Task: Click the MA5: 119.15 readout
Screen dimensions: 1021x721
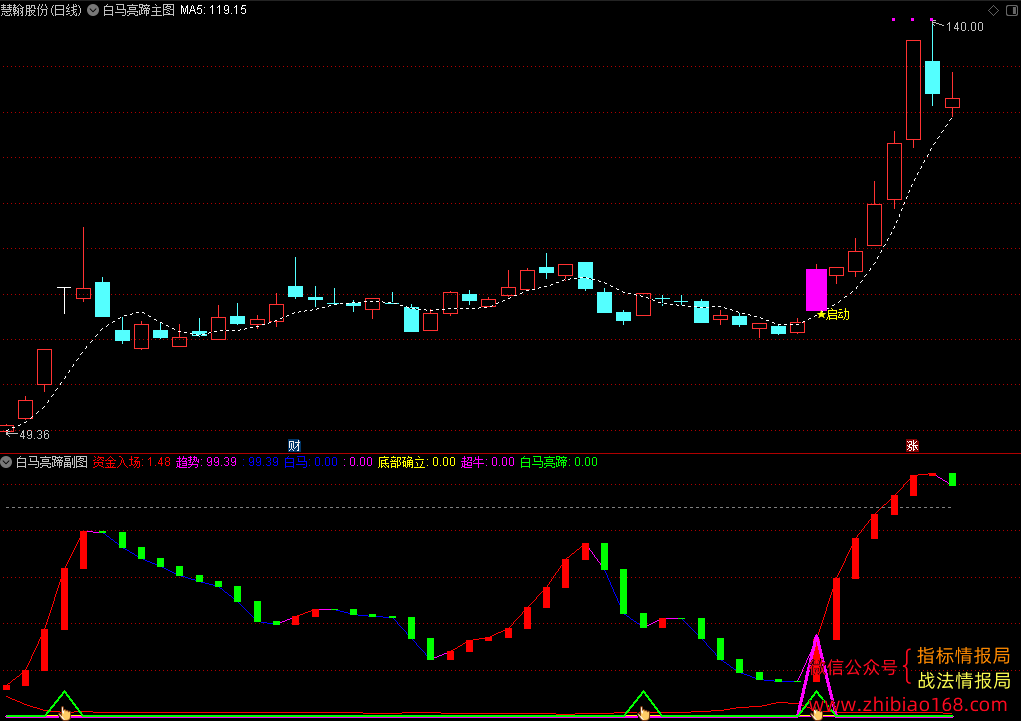Action: [214, 10]
